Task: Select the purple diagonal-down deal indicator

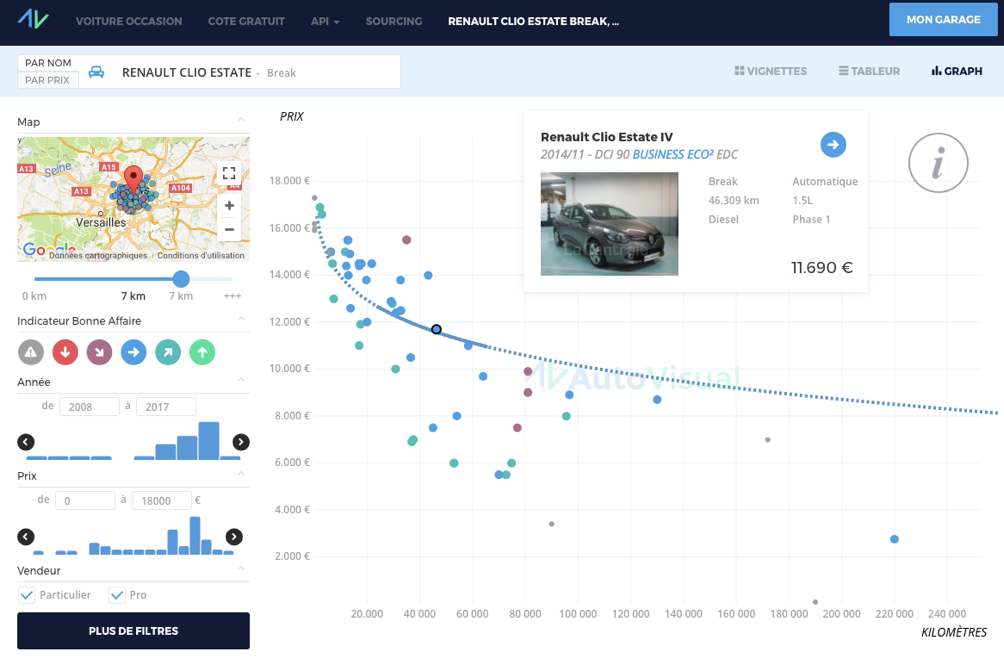Action: (x=99, y=352)
